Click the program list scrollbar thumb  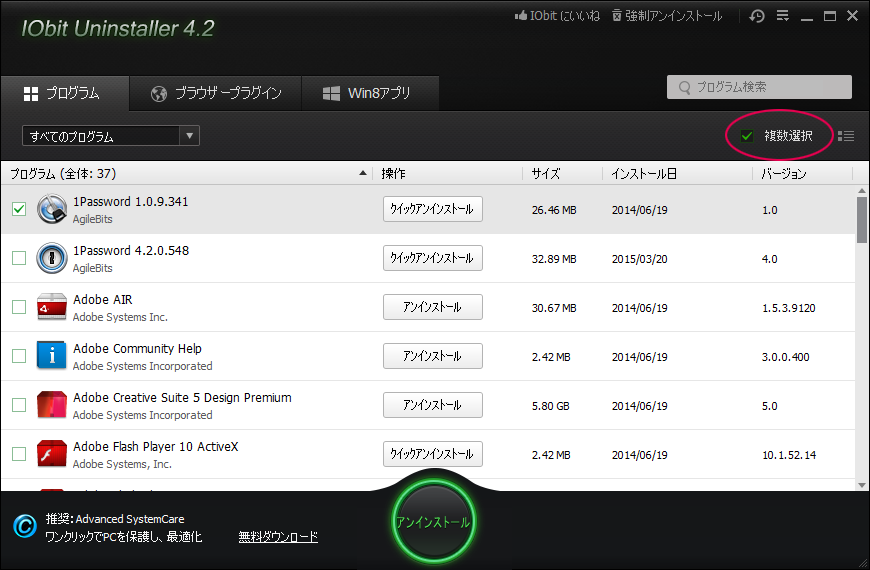pyautogui.click(x=862, y=220)
